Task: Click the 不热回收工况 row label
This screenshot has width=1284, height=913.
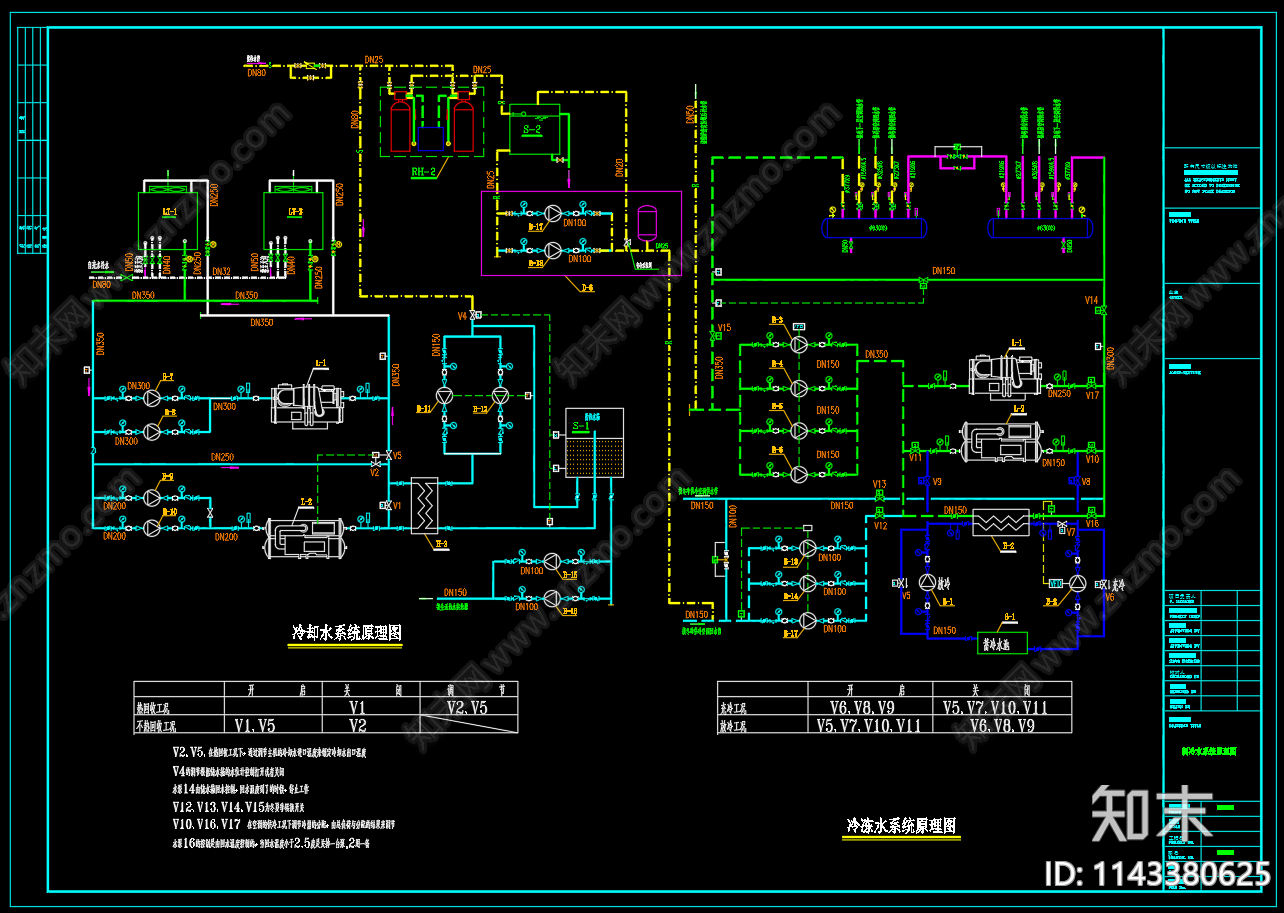Action: 157,726
